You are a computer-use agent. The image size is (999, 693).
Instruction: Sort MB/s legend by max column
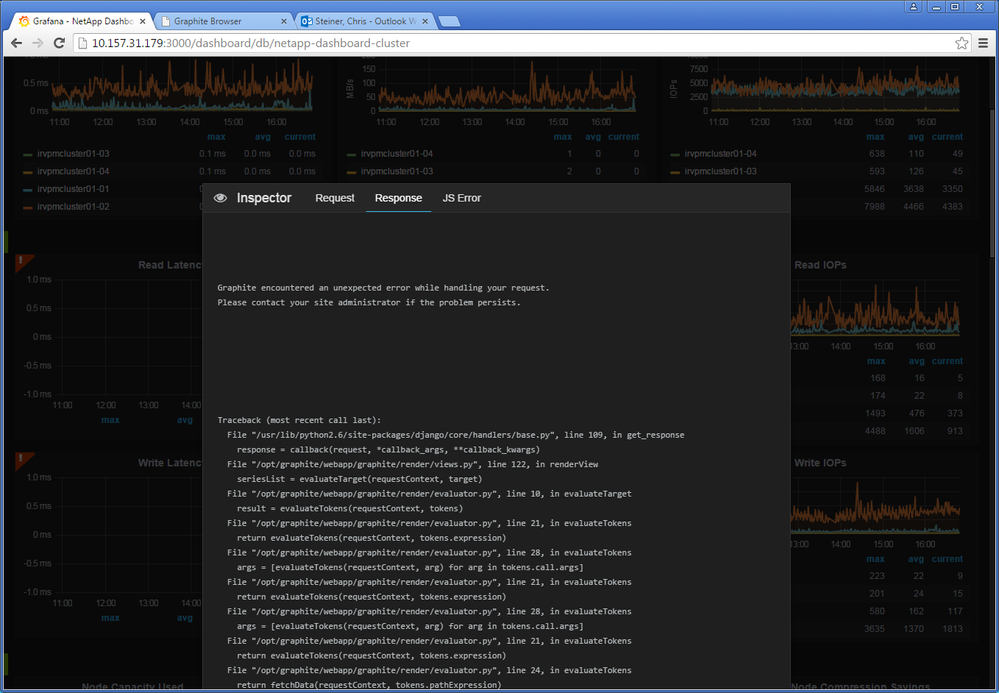coord(563,137)
